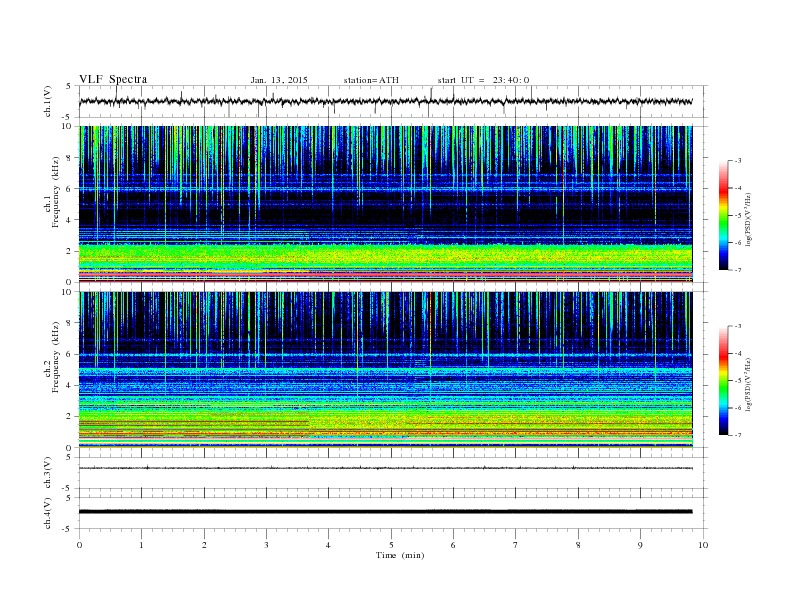The width and height of the screenshot is (792, 612).
Task: Click the ch.1 voltage waveform trace
Action: tap(386, 101)
